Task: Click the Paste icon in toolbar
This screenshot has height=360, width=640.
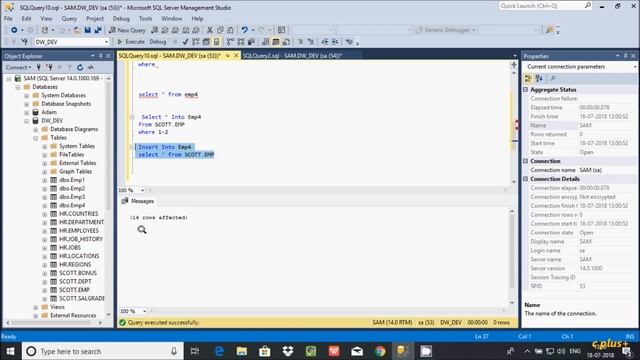Action: tap(230, 30)
